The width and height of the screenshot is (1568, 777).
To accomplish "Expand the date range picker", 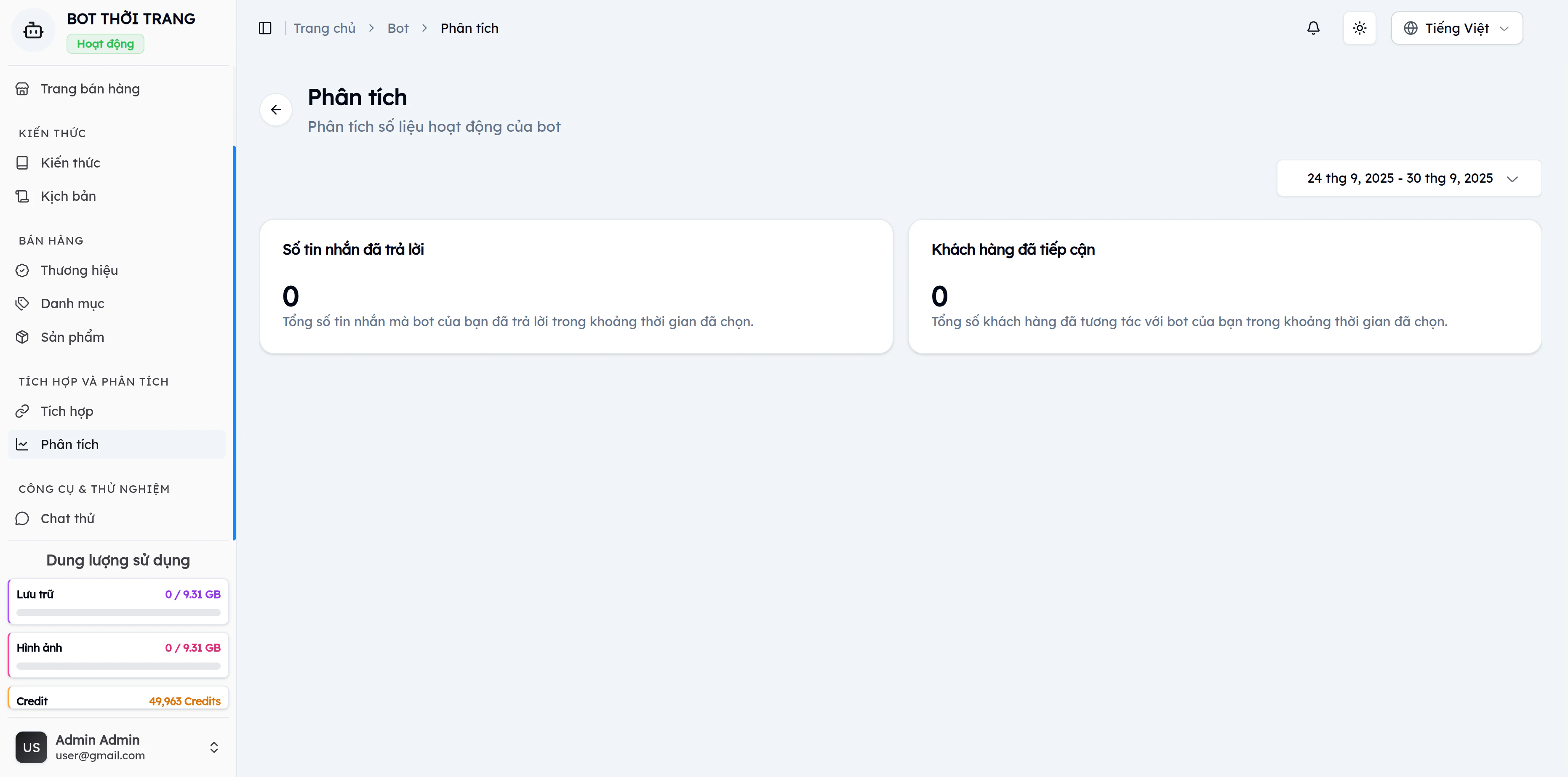I will pos(1408,178).
